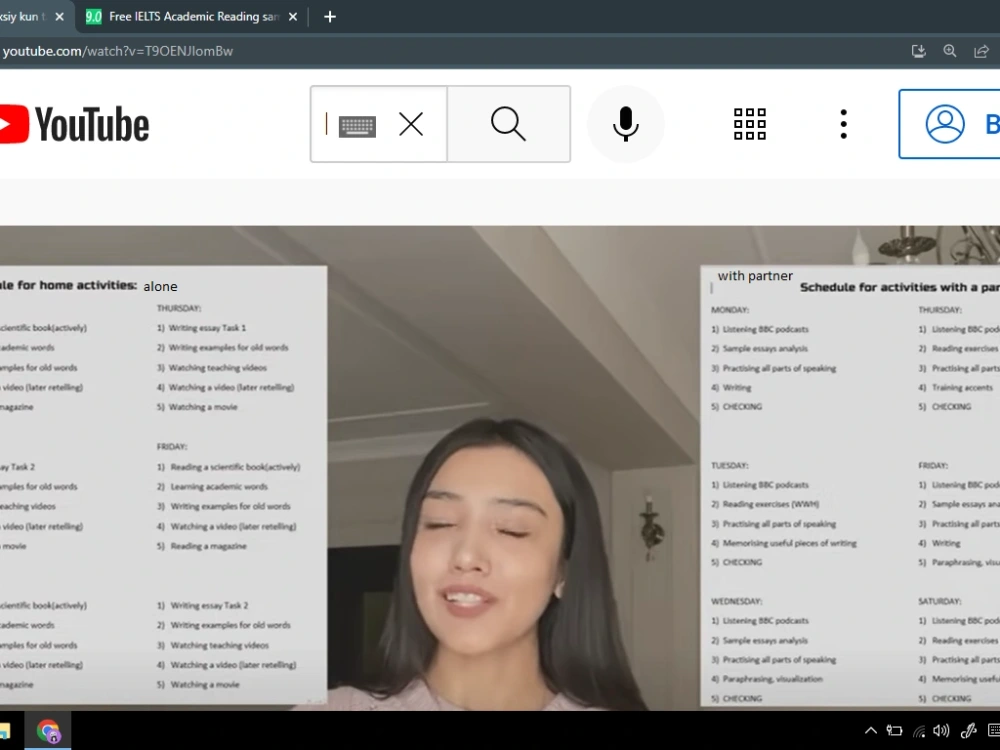The width and height of the screenshot is (1000, 750).
Task: Click 'Sample essays analysis' under MONDAY
Action: [765, 349]
